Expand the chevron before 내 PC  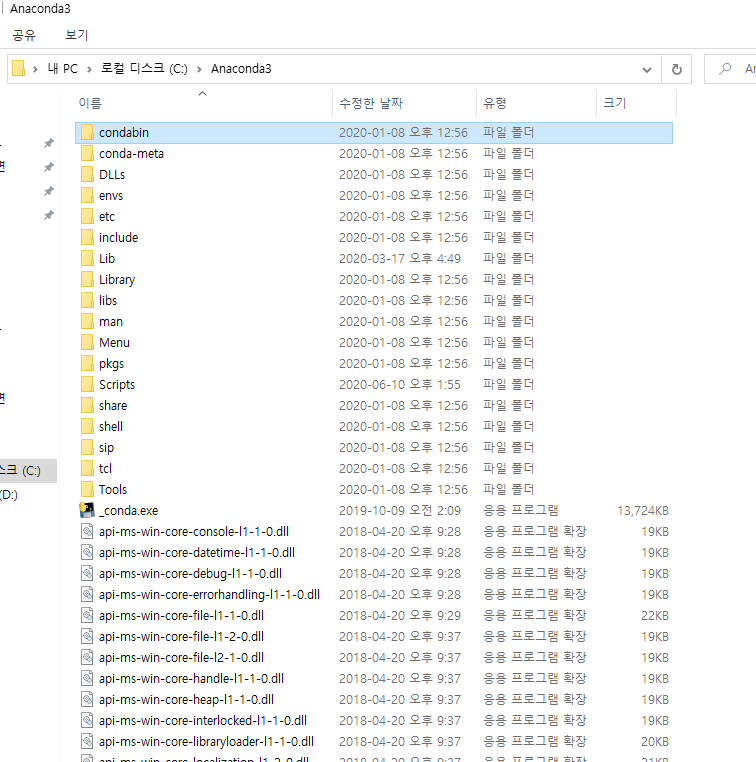pos(35,69)
